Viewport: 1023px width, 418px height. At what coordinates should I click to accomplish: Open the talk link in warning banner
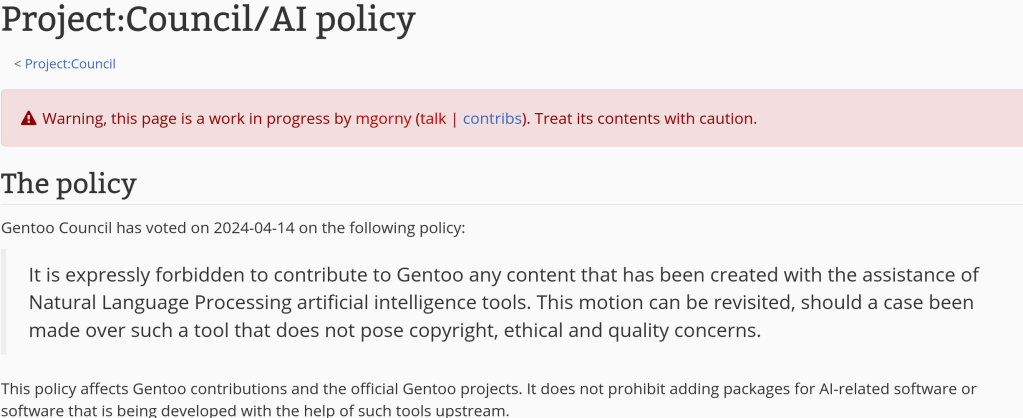coord(433,119)
